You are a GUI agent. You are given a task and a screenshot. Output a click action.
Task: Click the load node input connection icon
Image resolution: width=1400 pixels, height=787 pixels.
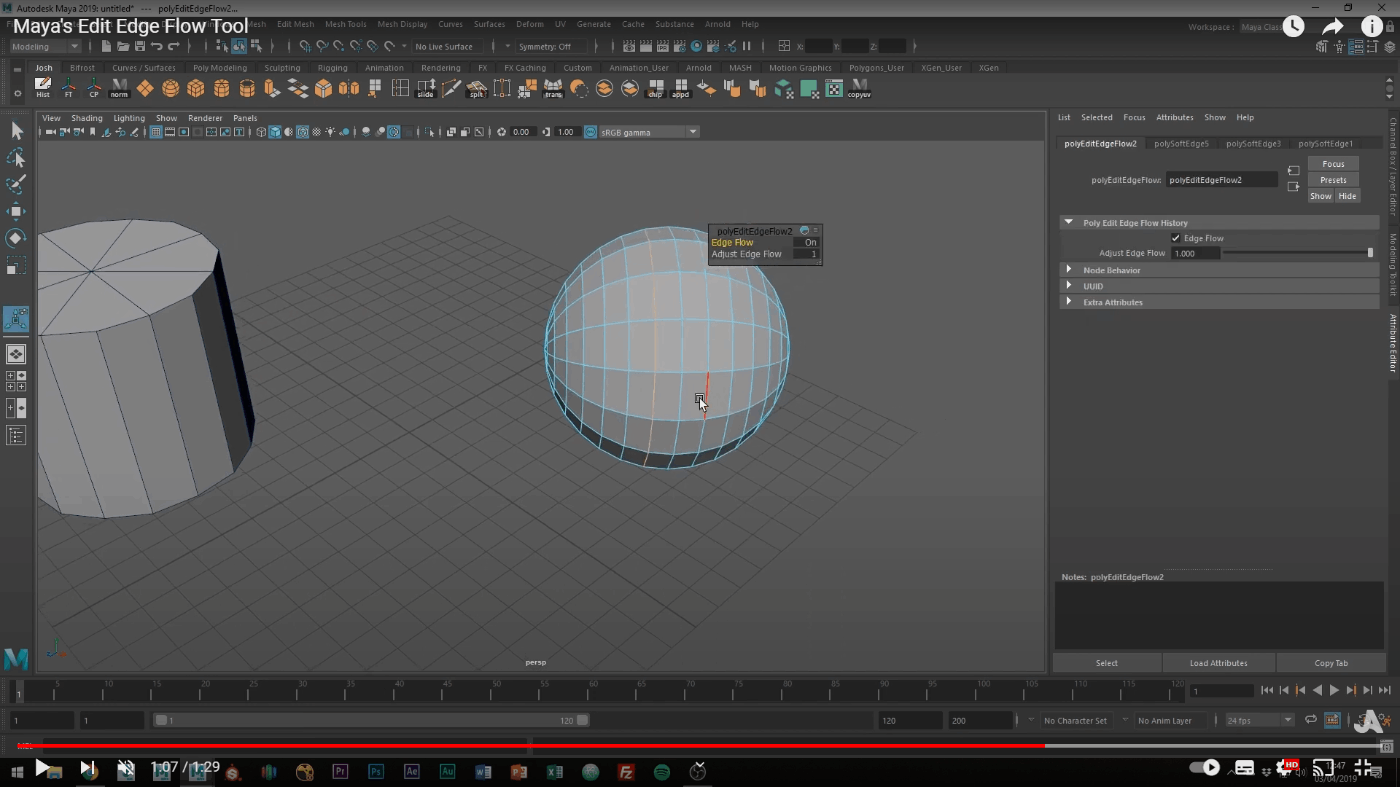click(x=1293, y=171)
